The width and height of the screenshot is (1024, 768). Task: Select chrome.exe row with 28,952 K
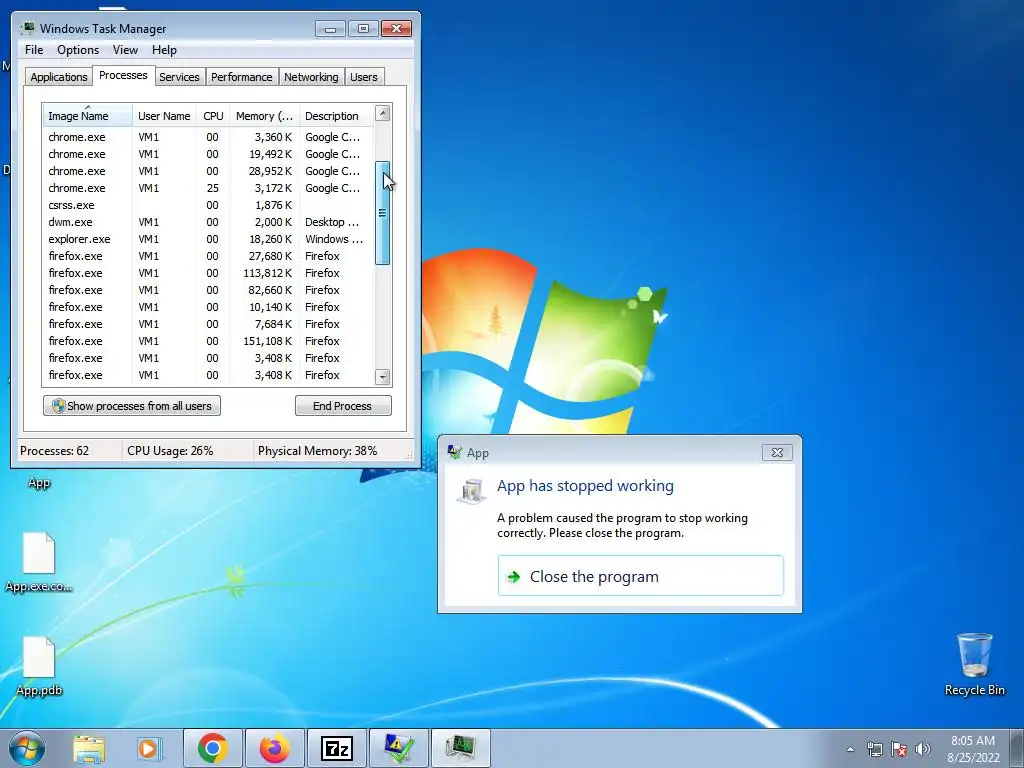[209, 171]
